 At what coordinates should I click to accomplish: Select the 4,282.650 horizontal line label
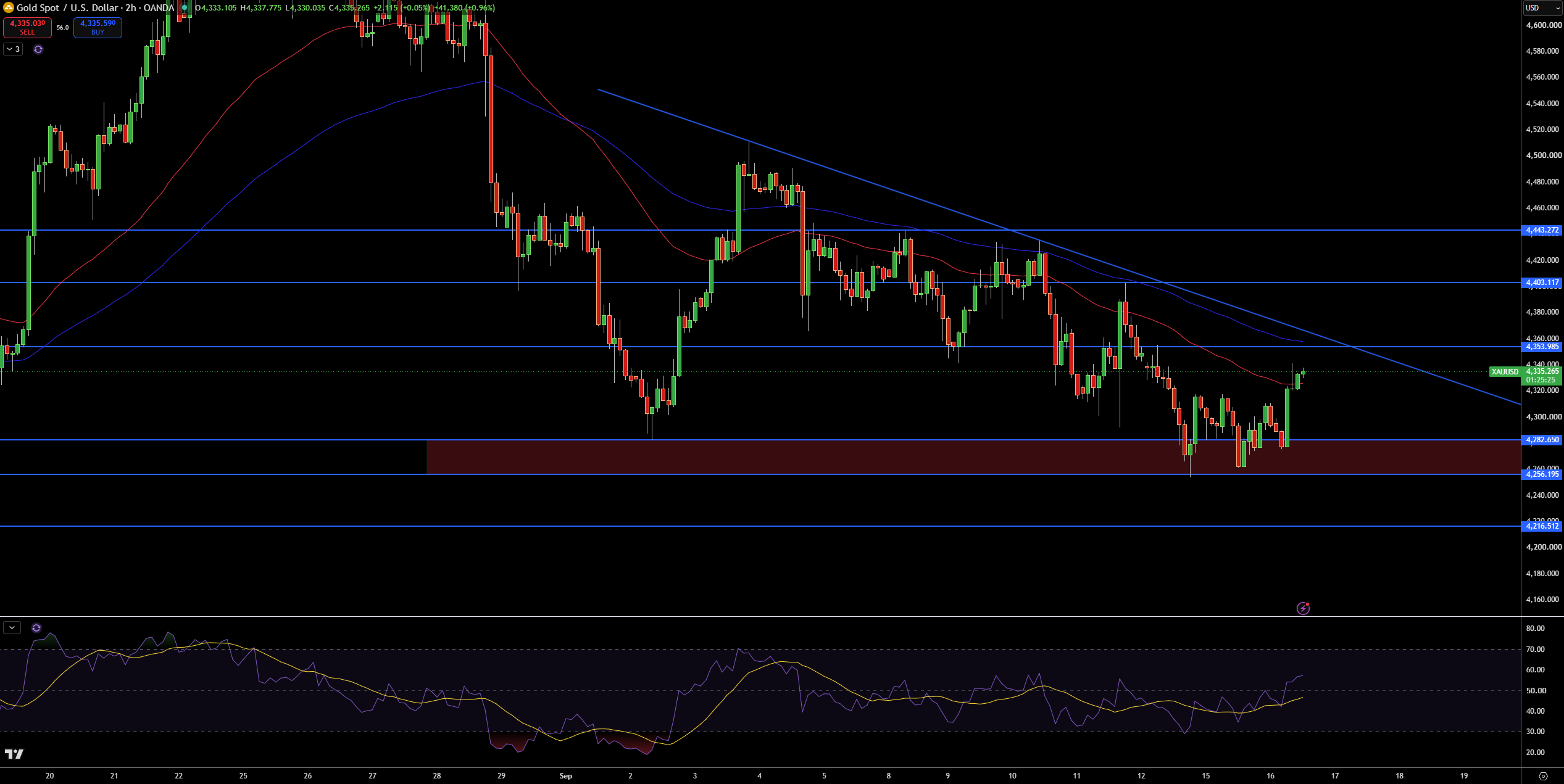tap(1542, 440)
